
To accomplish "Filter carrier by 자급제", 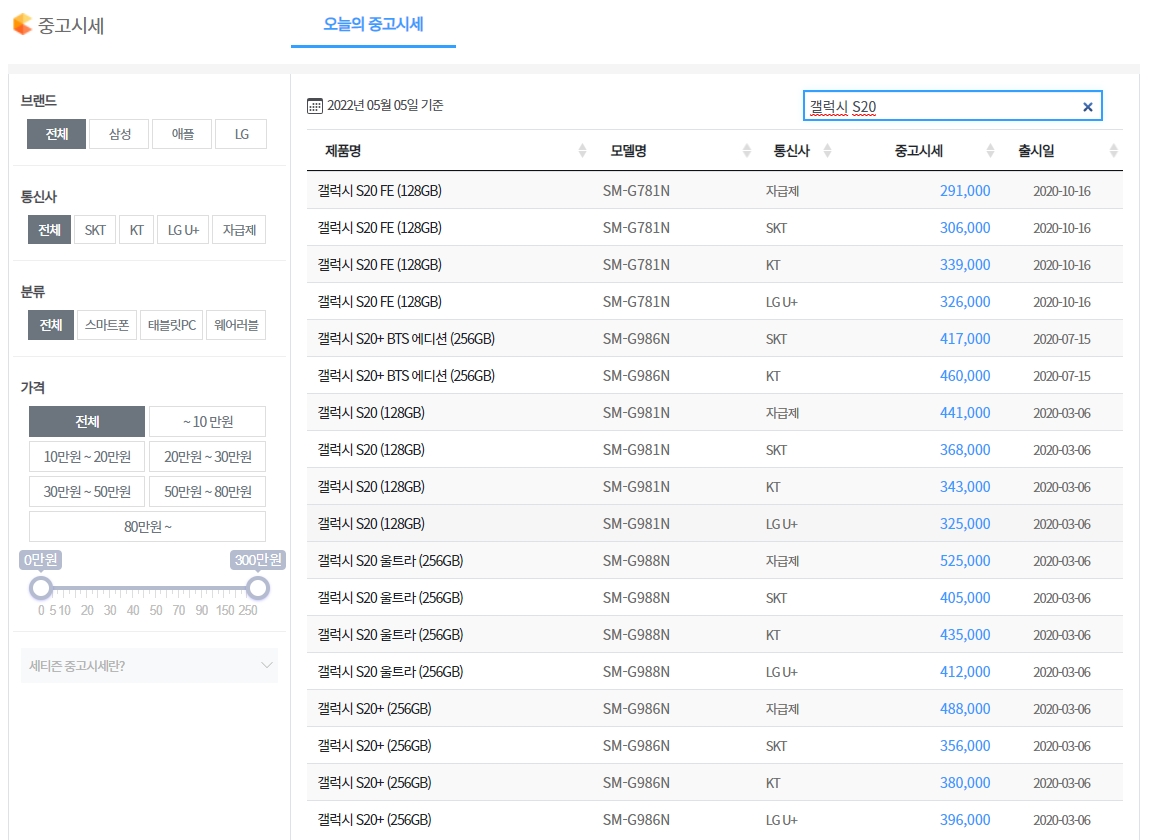I will 239,230.
